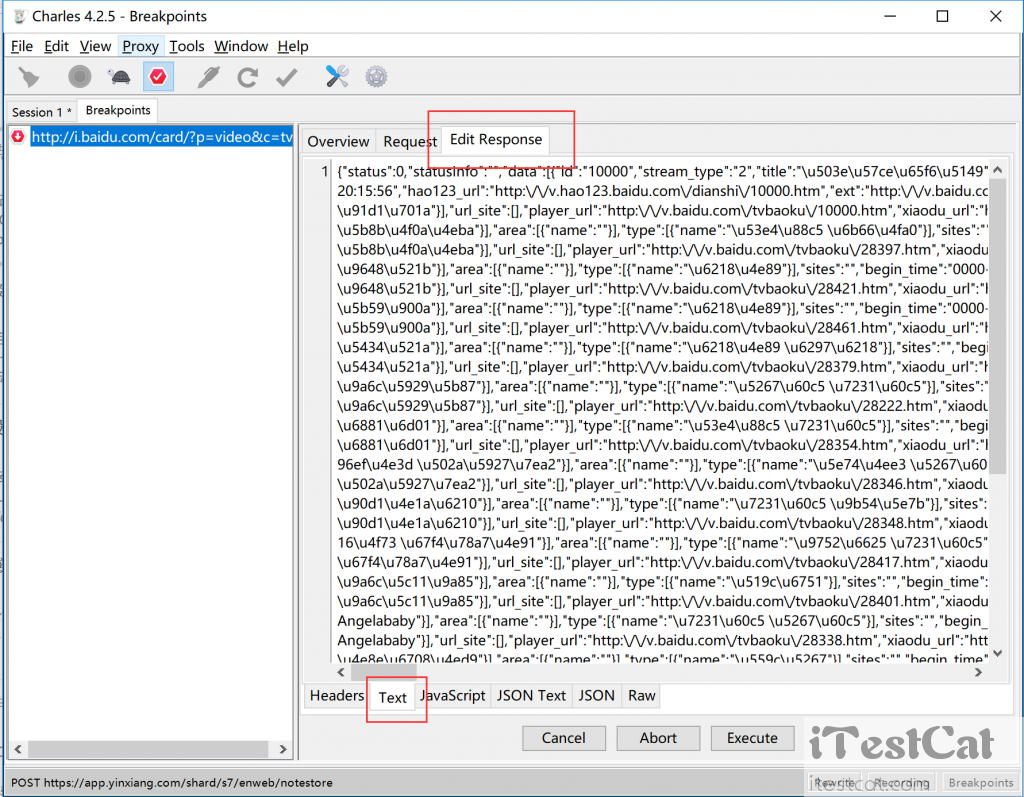Click request list horizontal scrollbar thumb
This screenshot has width=1024, height=797.
(x=148, y=749)
